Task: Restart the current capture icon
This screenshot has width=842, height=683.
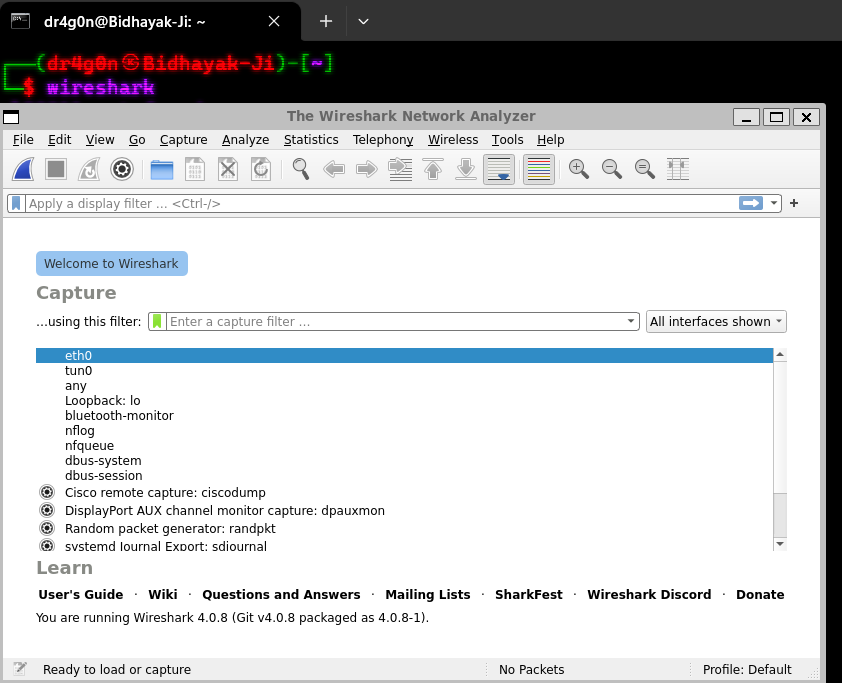Action: coord(89,170)
